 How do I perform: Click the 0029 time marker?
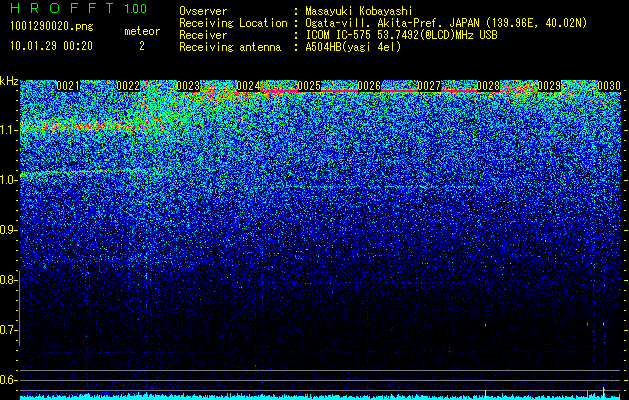[x=549, y=86]
